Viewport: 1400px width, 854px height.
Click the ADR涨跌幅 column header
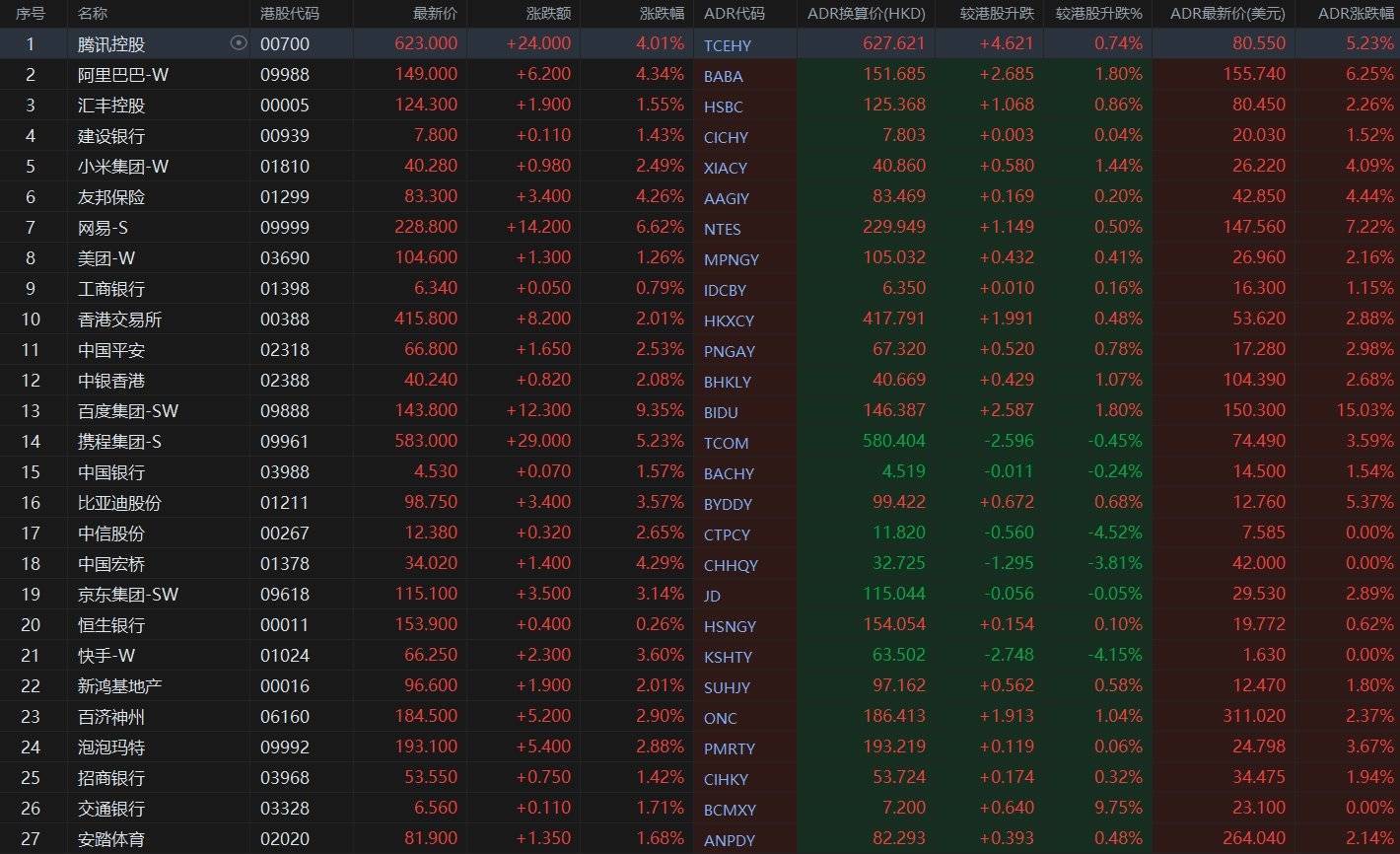click(x=1356, y=14)
